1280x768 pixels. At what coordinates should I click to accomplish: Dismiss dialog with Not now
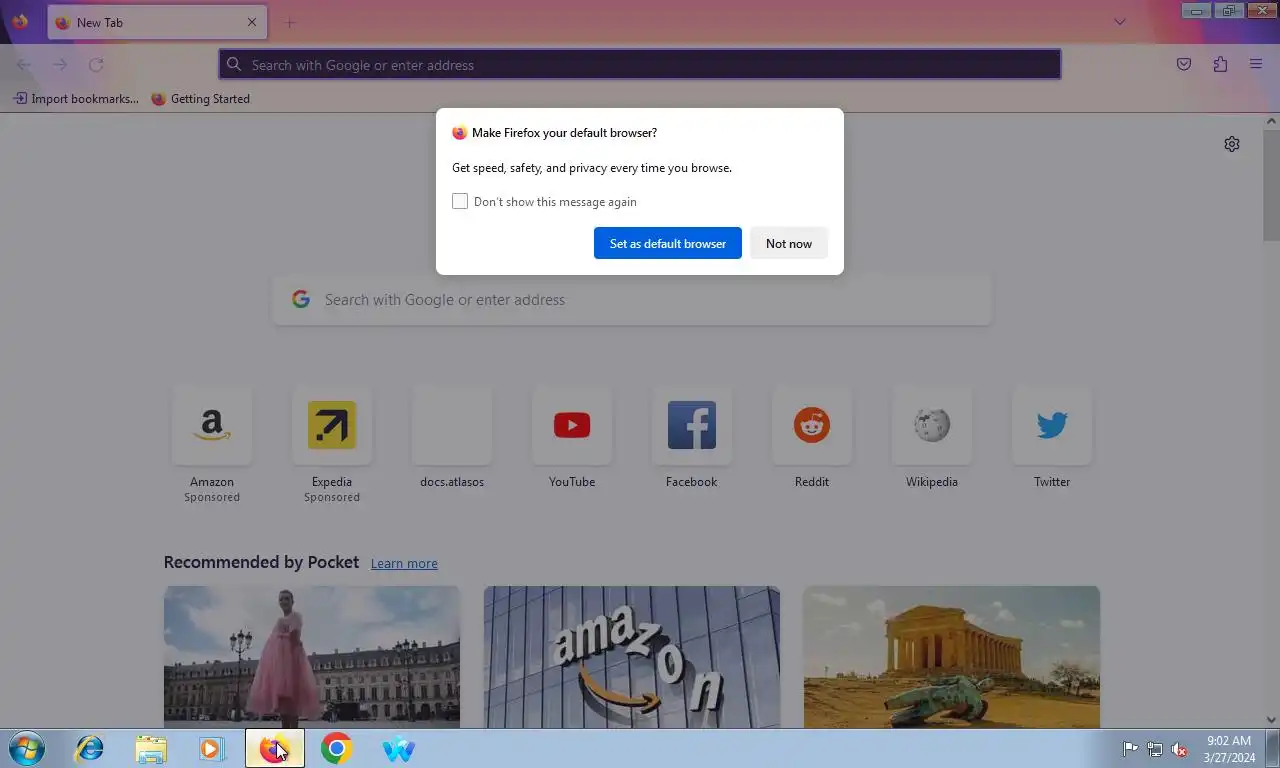tap(789, 243)
